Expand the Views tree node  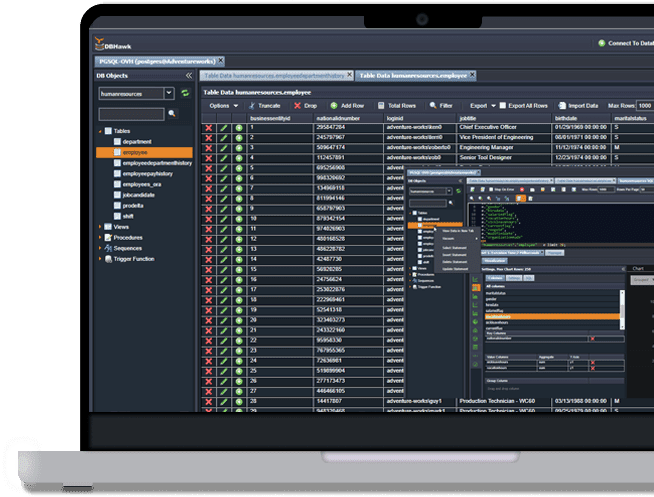(100, 226)
